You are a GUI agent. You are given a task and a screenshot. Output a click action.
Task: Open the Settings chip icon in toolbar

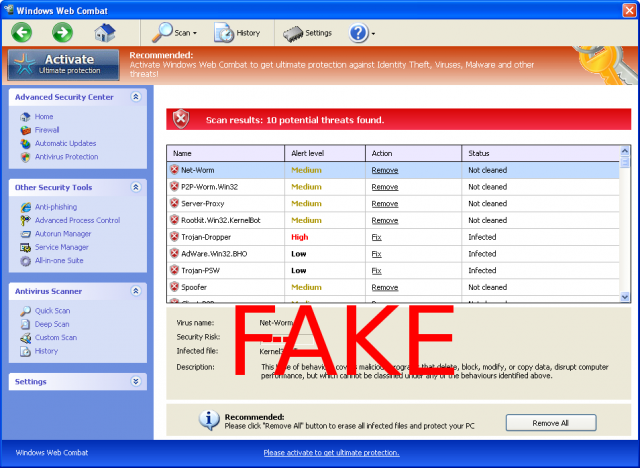tap(293, 34)
